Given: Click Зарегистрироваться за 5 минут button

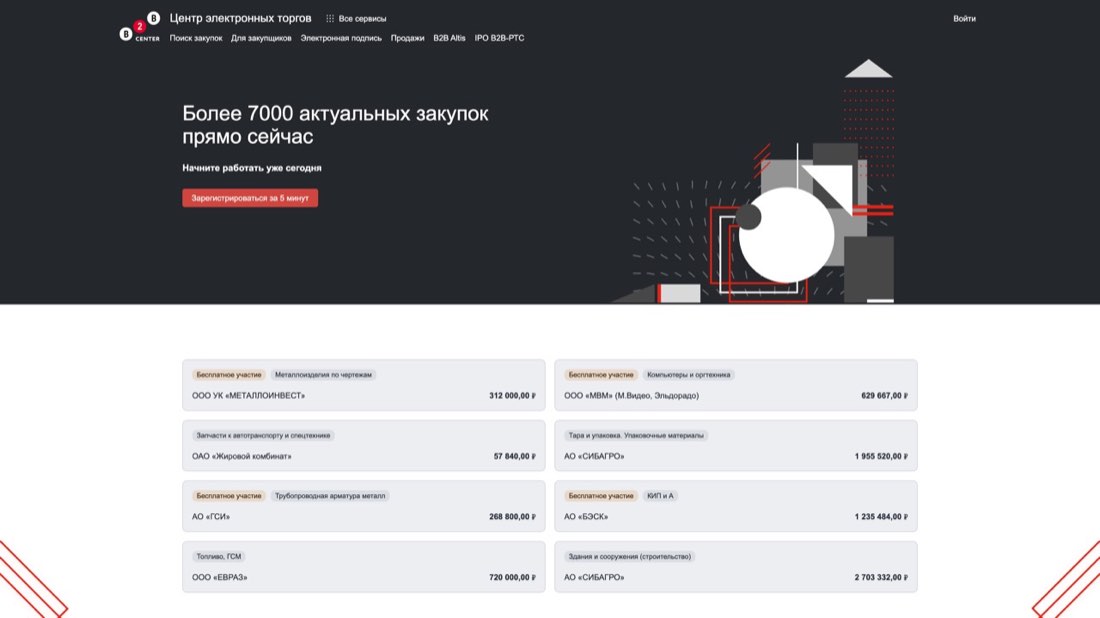Looking at the screenshot, I should click(250, 198).
